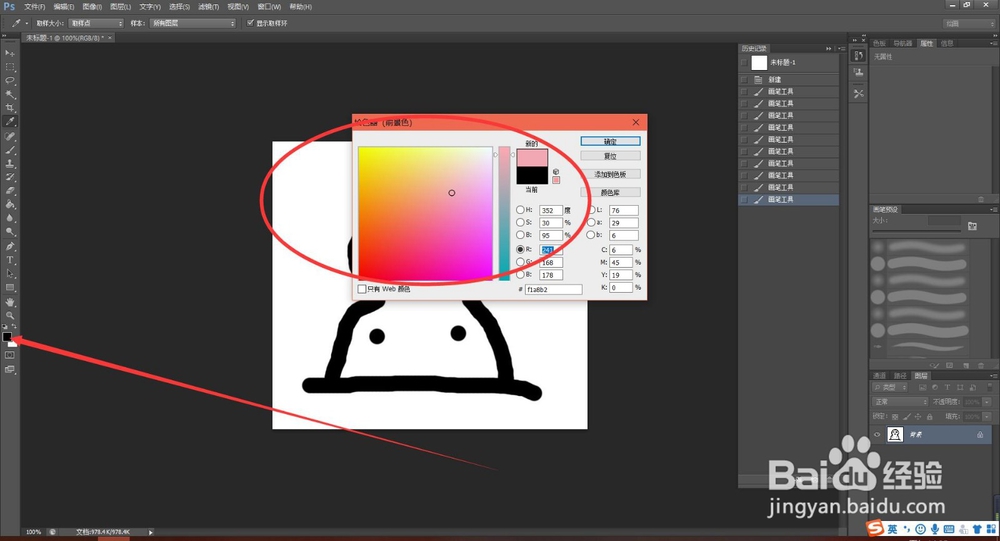
Task: Open sample layers dropdown in options bar
Action: pos(193,23)
